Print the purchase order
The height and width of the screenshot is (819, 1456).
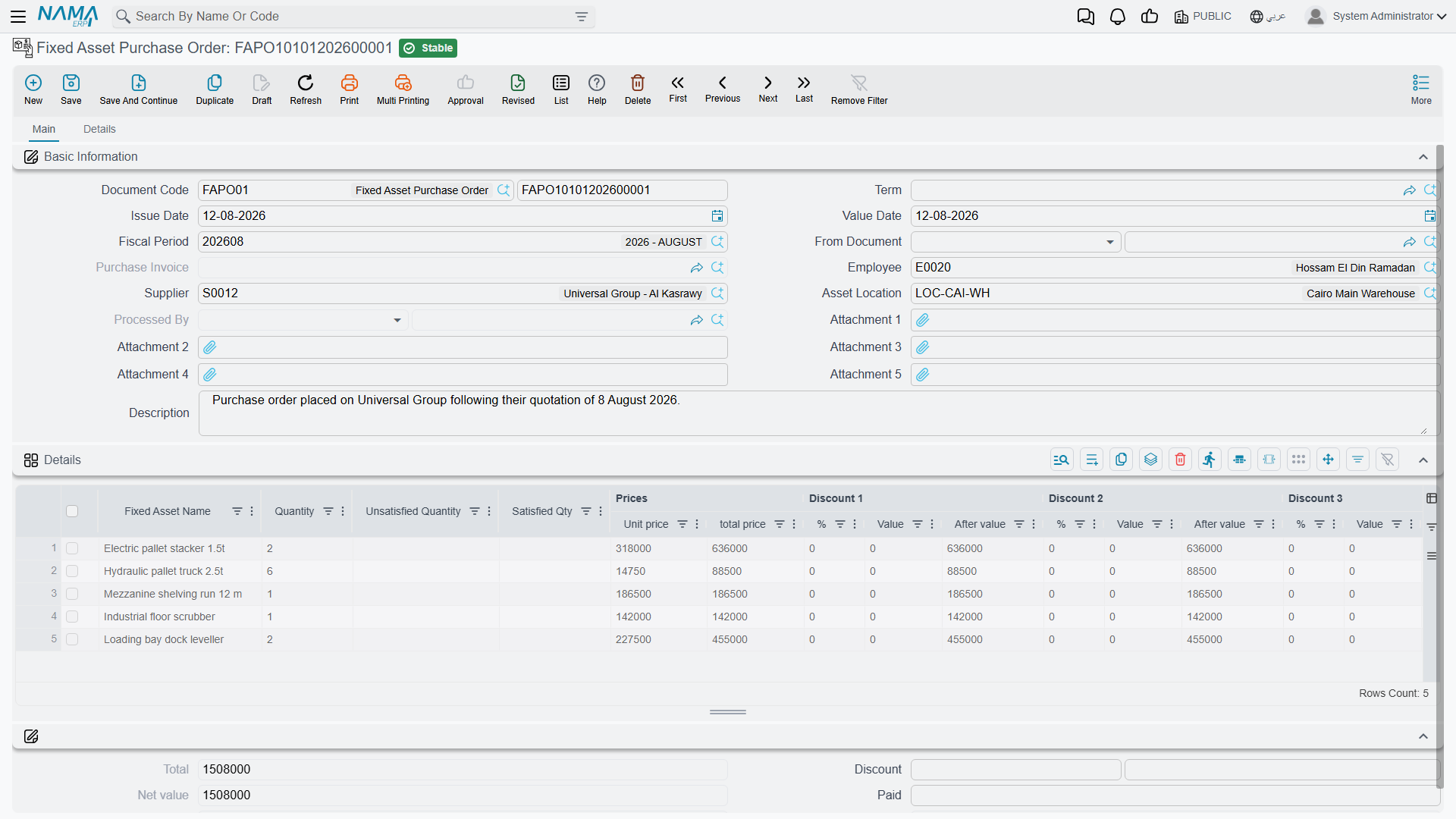click(350, 89)
